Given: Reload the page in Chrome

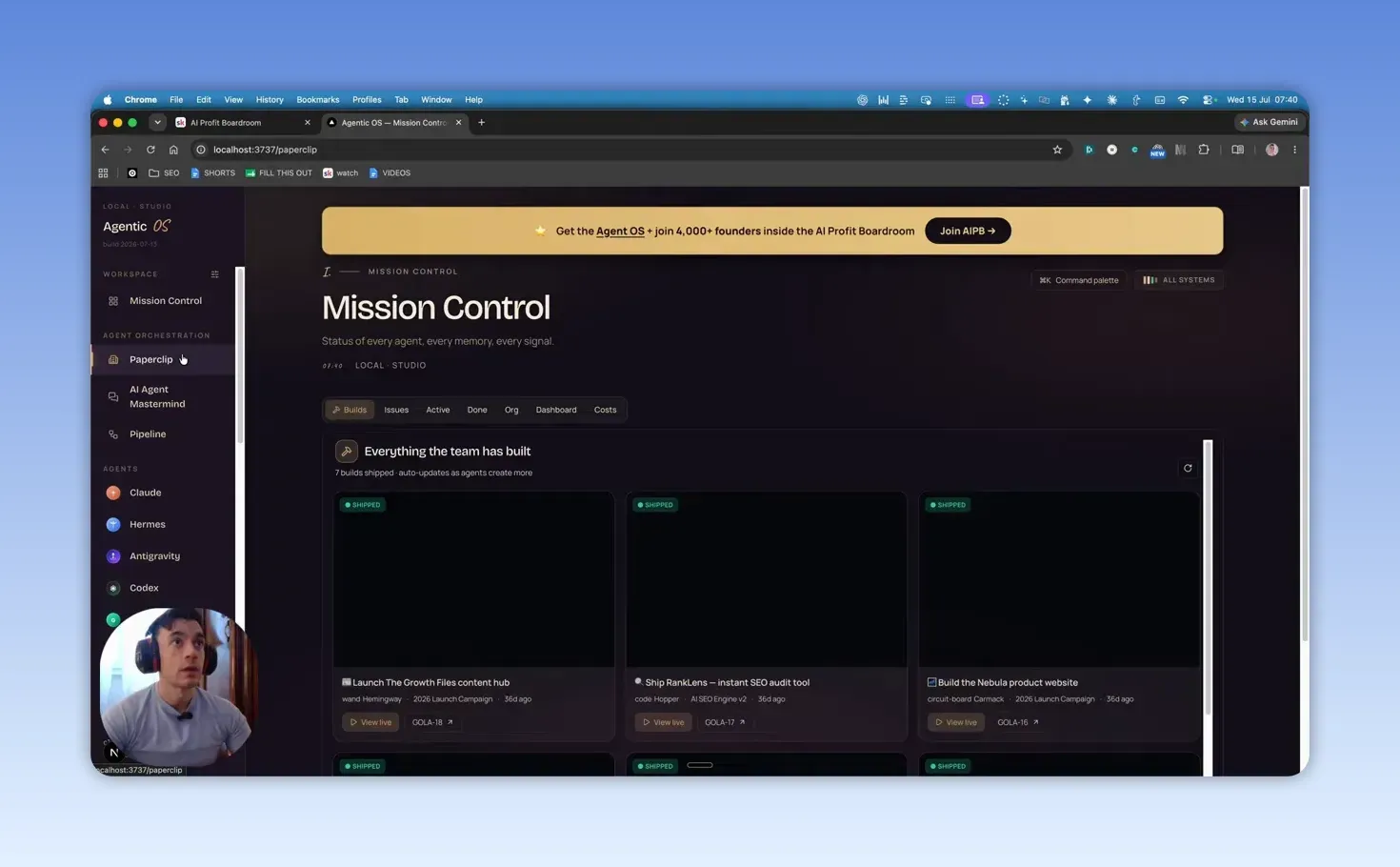Looking at the screenshot, I should 150,150.
